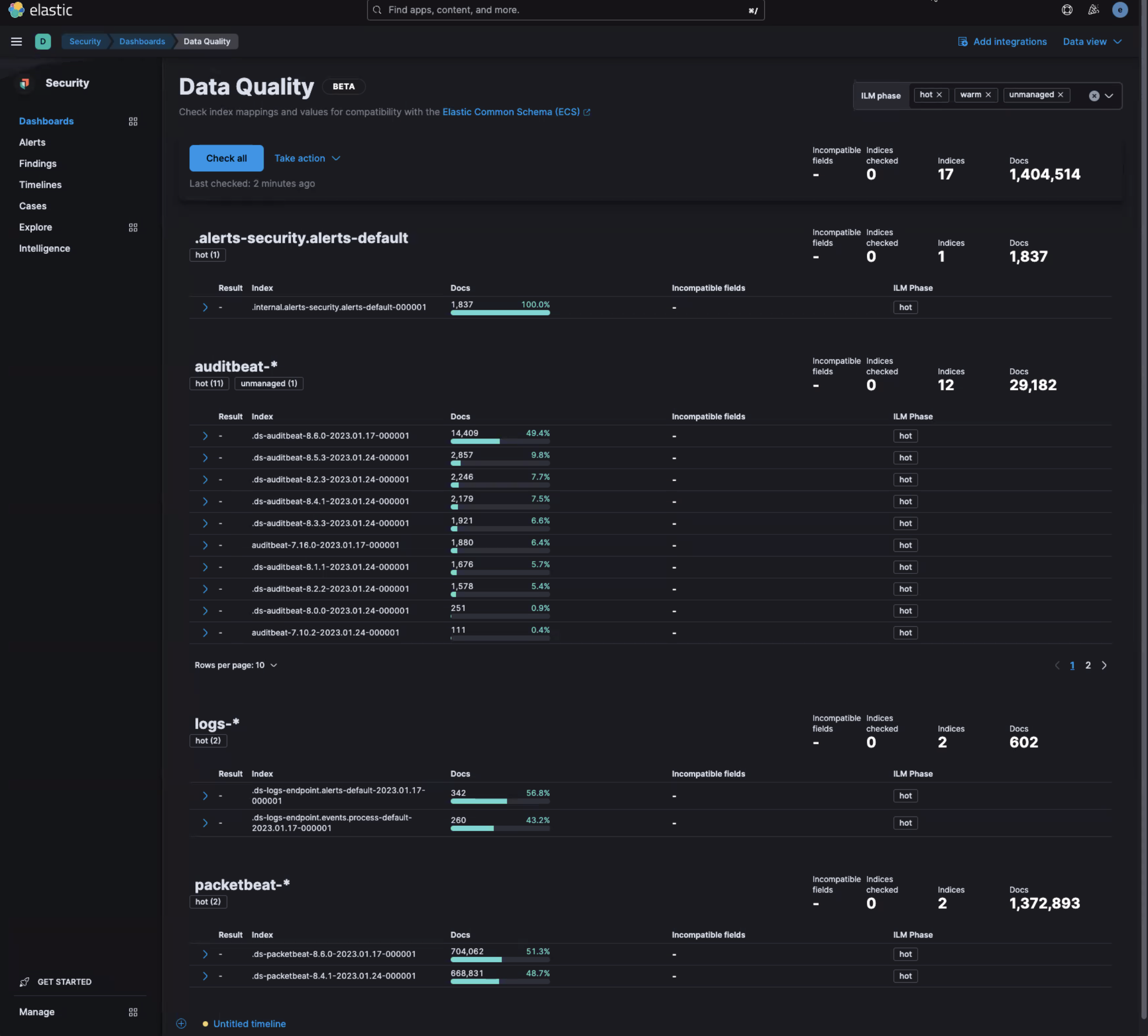Click the add timeline plus icon

(x=181, y=1024)
